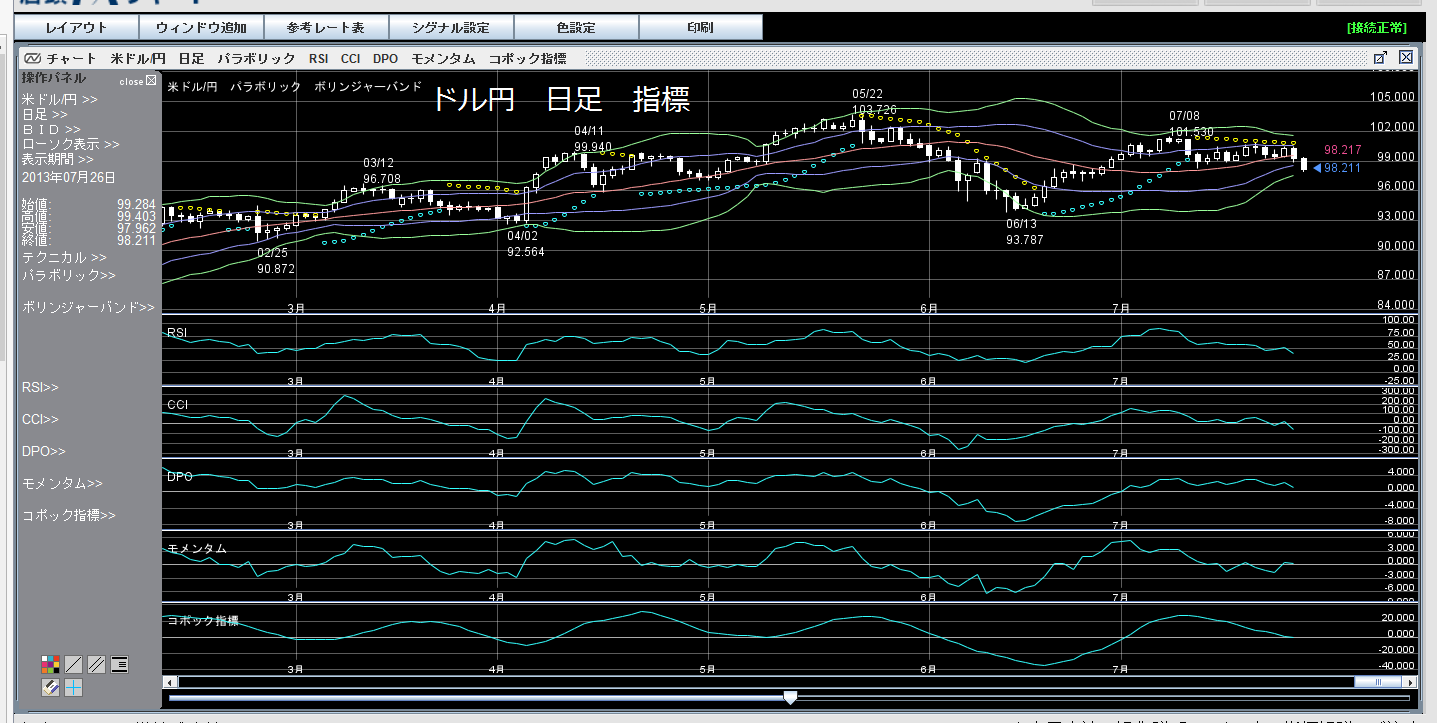This screenshot has width=1437, height=723.
Task: Expand コポック指標>> settings in side panel
Action: [69, 515]
